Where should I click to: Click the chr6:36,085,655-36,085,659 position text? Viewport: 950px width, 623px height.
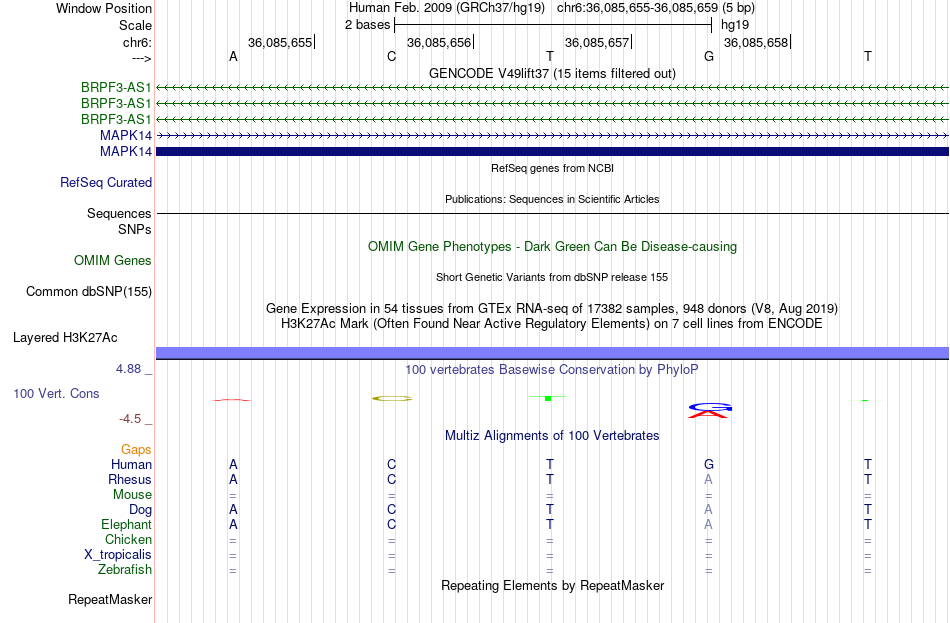pos(637,8)
